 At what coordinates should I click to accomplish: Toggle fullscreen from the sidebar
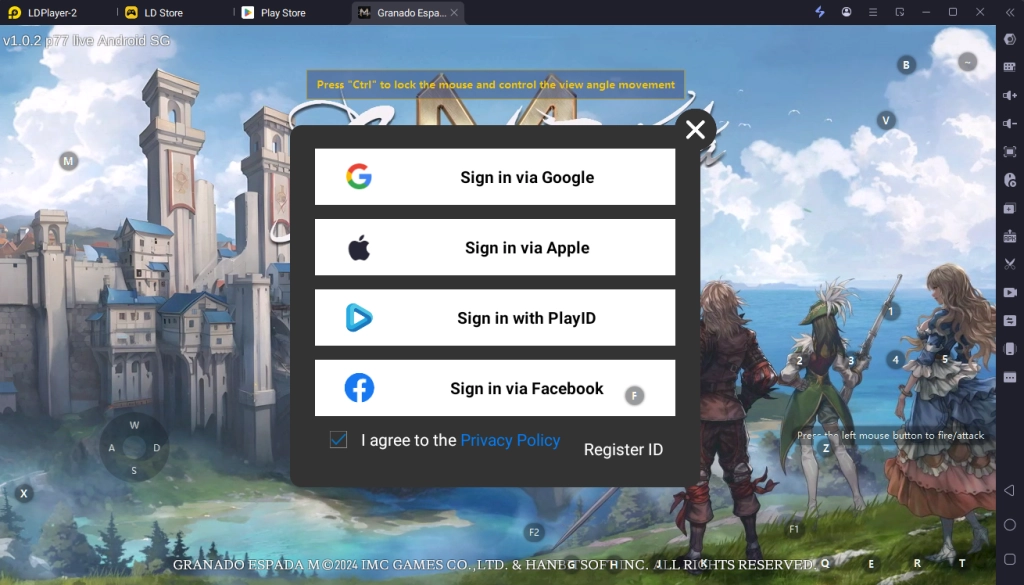point(1010,151)
